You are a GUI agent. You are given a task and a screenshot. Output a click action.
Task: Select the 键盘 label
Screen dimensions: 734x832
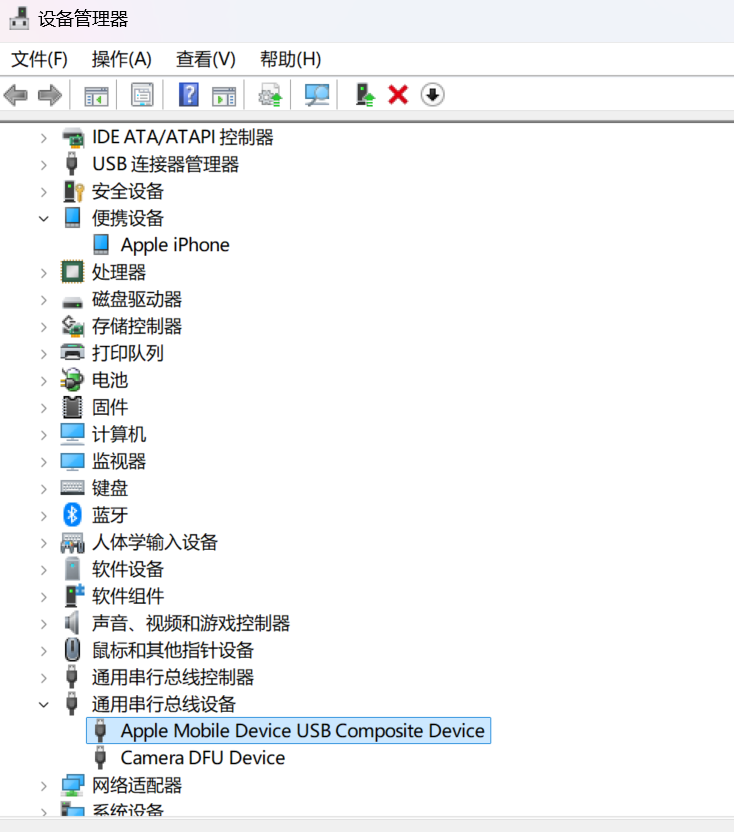click(110, 488)
